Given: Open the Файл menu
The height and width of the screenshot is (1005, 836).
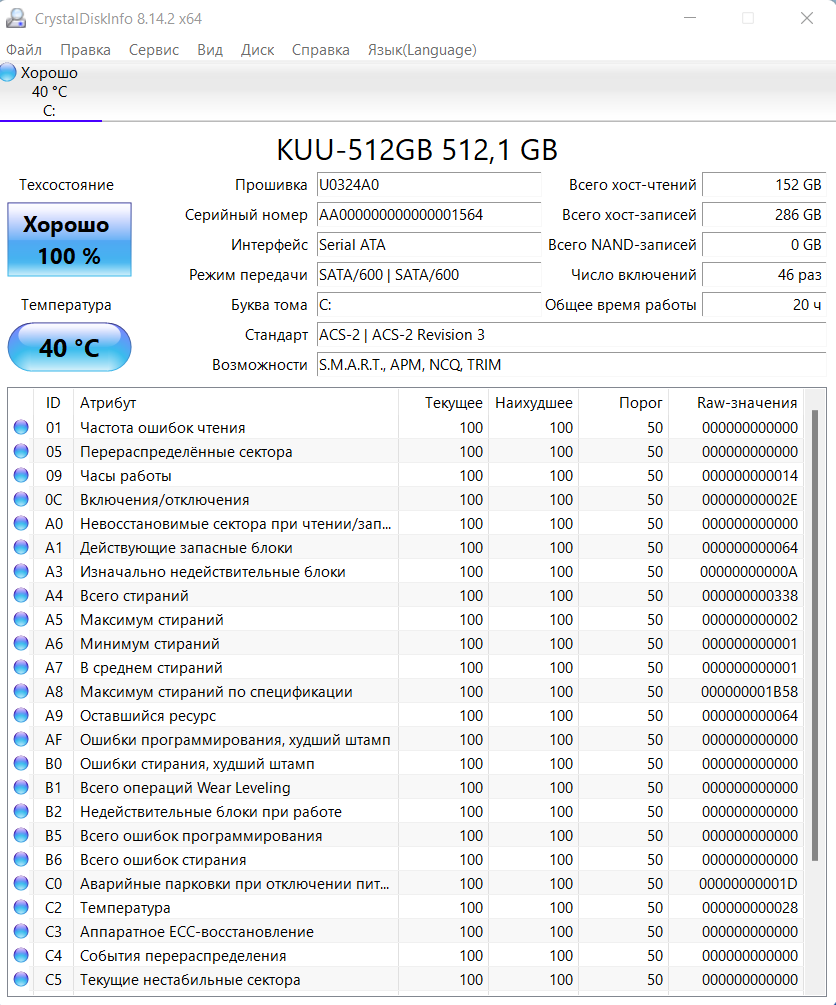Looking at the screenshot, I should coord(24,50).
